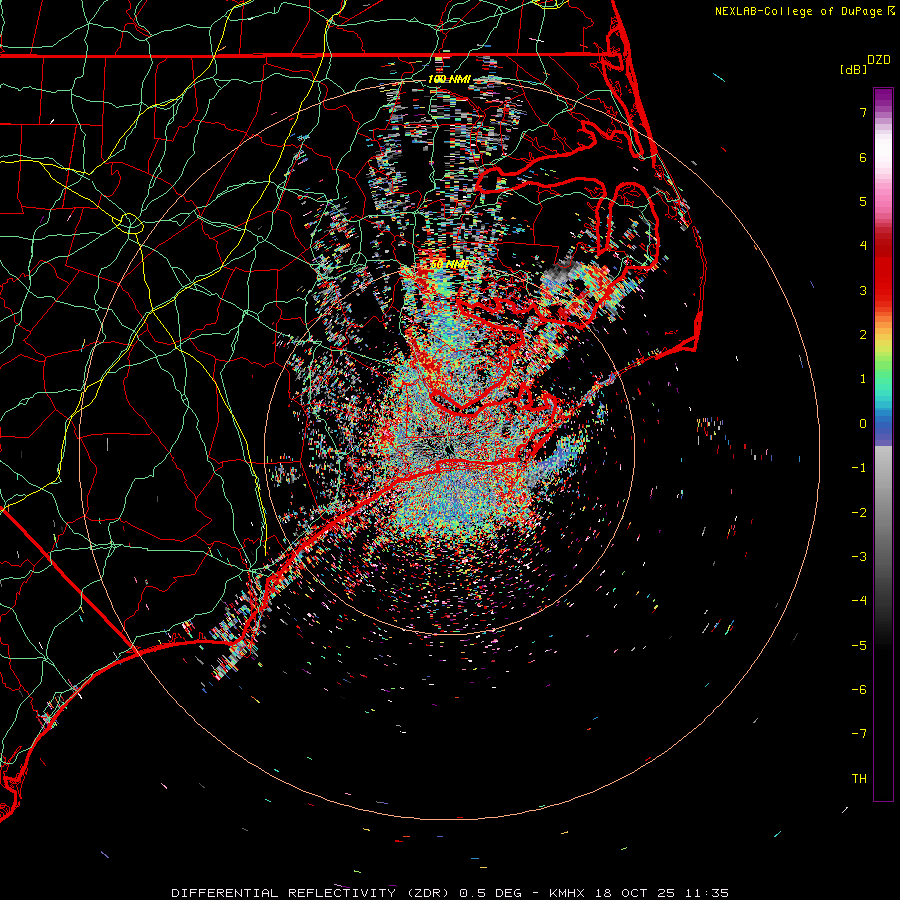Click the -6 value on the scale

click(x=859, y=690)
